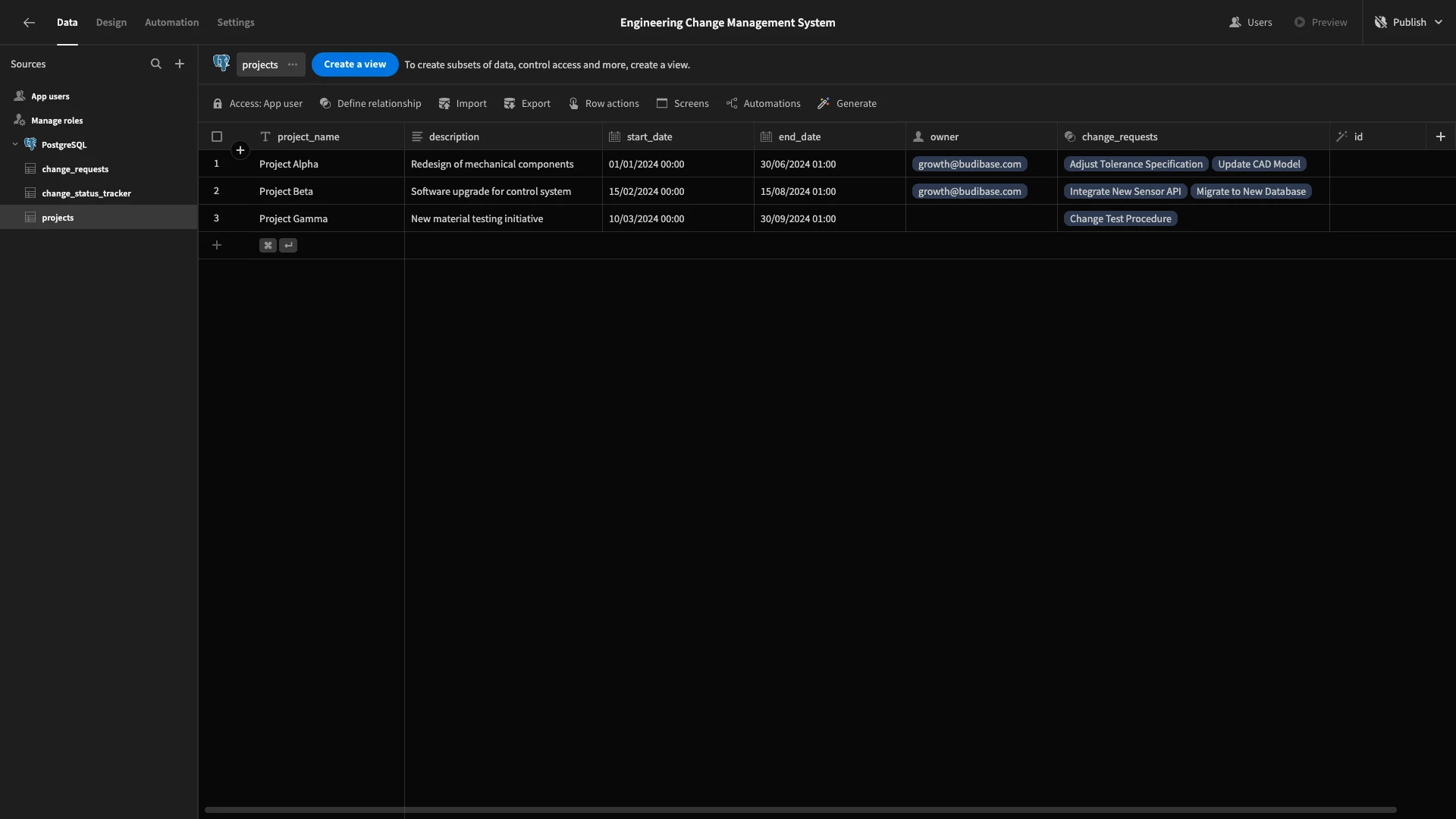The image size is (1456, 819).
Task: Click the 15/02/2024 00:00 start date cell
Action: click(678, 191)
